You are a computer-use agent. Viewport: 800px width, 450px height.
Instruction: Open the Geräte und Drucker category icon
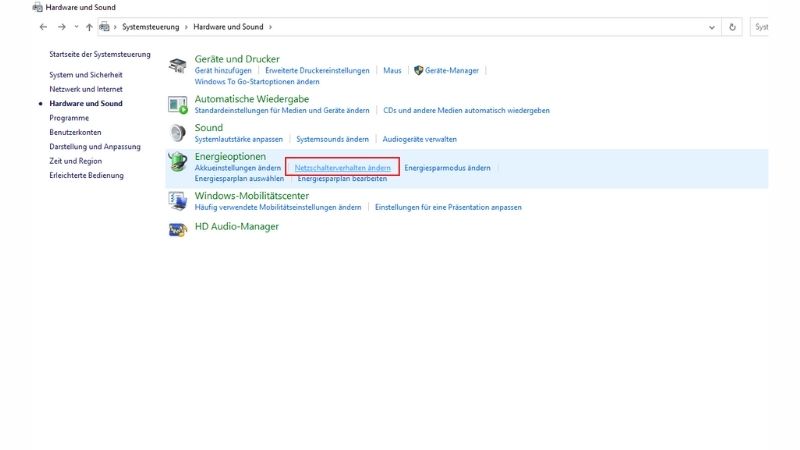(178, 66)
